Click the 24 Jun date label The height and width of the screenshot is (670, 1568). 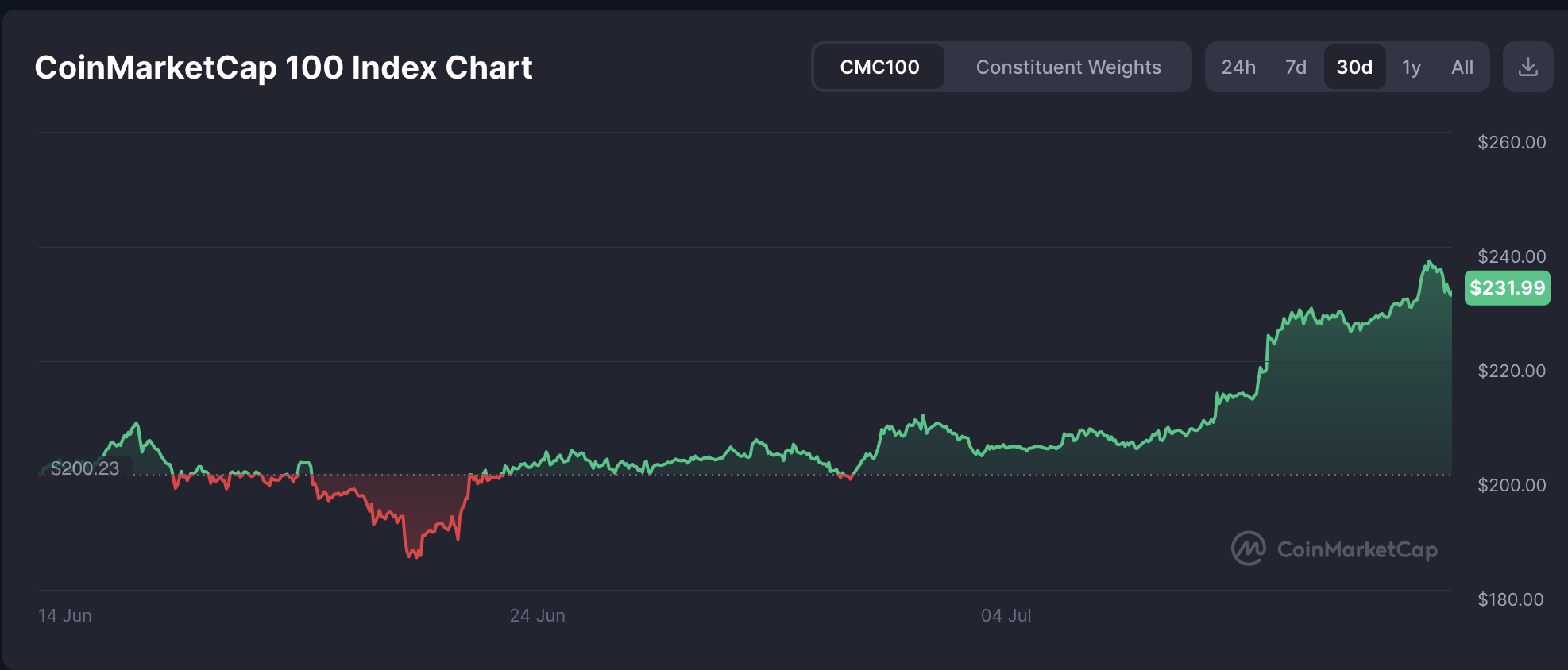[538, 615]
